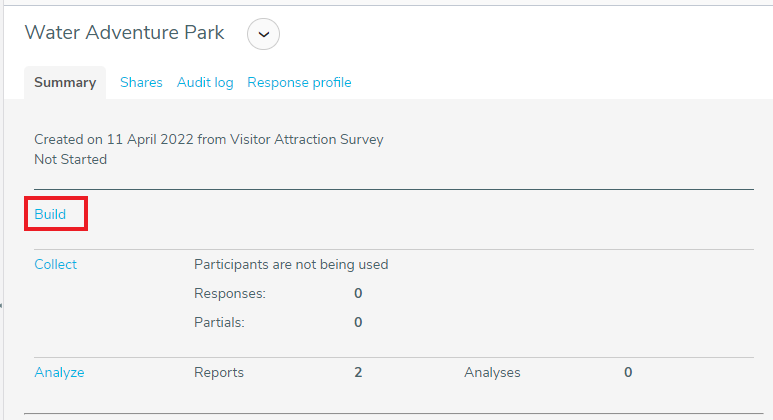This screenshot has height=420, width=773.
Task: Open the Audit log tab
Action: 205,83
